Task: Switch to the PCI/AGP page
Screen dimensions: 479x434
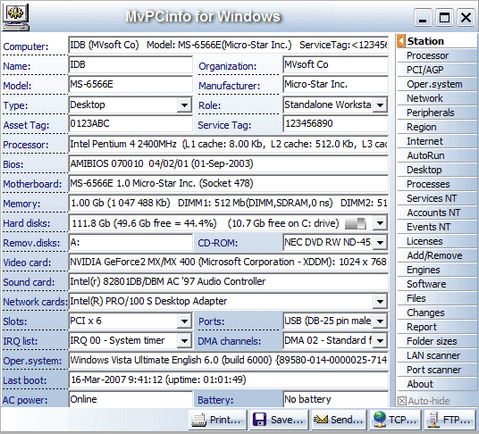Action: [x=437, y=70]
